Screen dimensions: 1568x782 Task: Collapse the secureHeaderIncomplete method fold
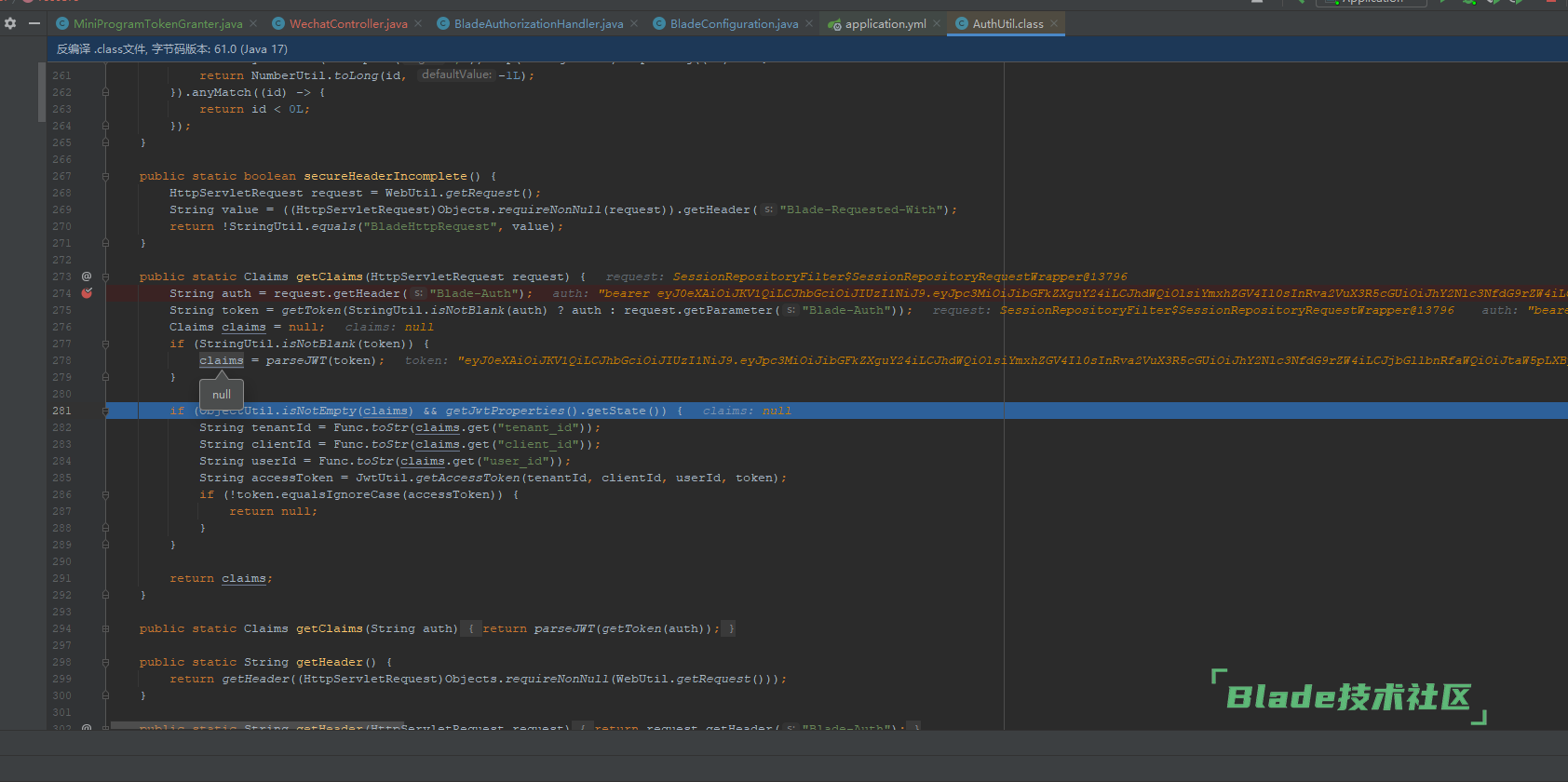pos(105,176)
